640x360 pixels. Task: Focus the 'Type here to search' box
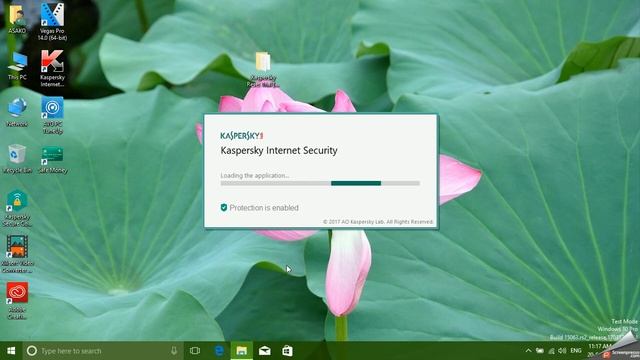104,351
